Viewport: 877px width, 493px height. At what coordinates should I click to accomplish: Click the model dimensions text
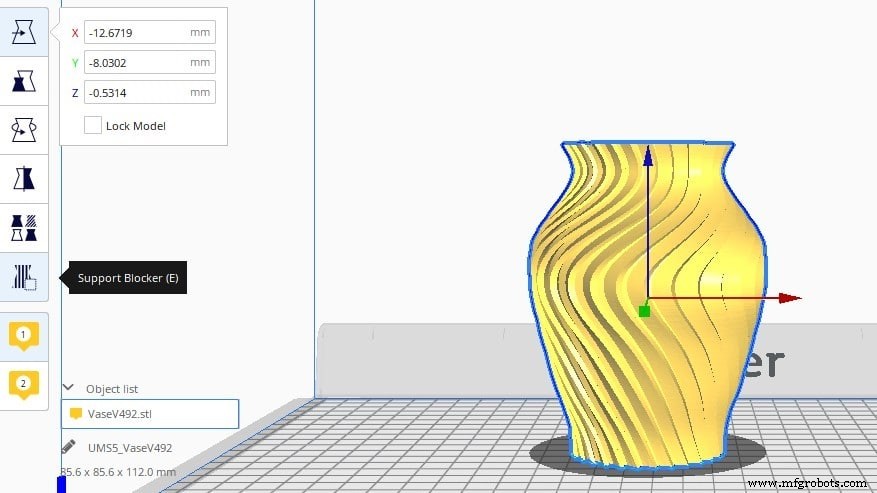pyautogui.click(x=118, y=472)
